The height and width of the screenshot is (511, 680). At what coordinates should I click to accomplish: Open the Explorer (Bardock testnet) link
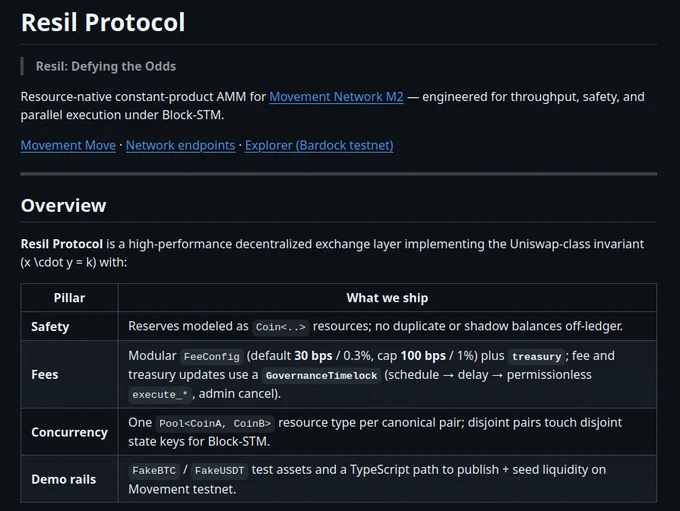pyautogui.click(x=319, y=145)
